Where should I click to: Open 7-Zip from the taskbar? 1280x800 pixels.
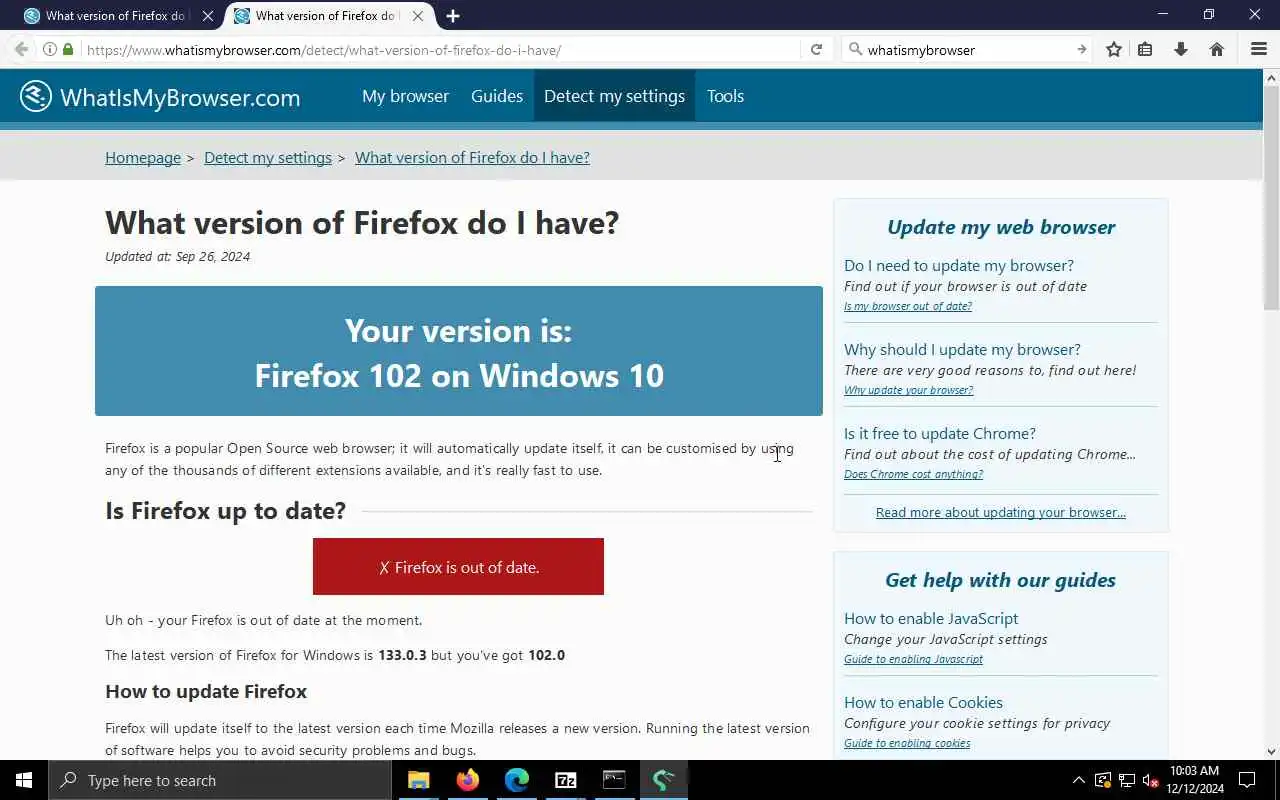566,780
